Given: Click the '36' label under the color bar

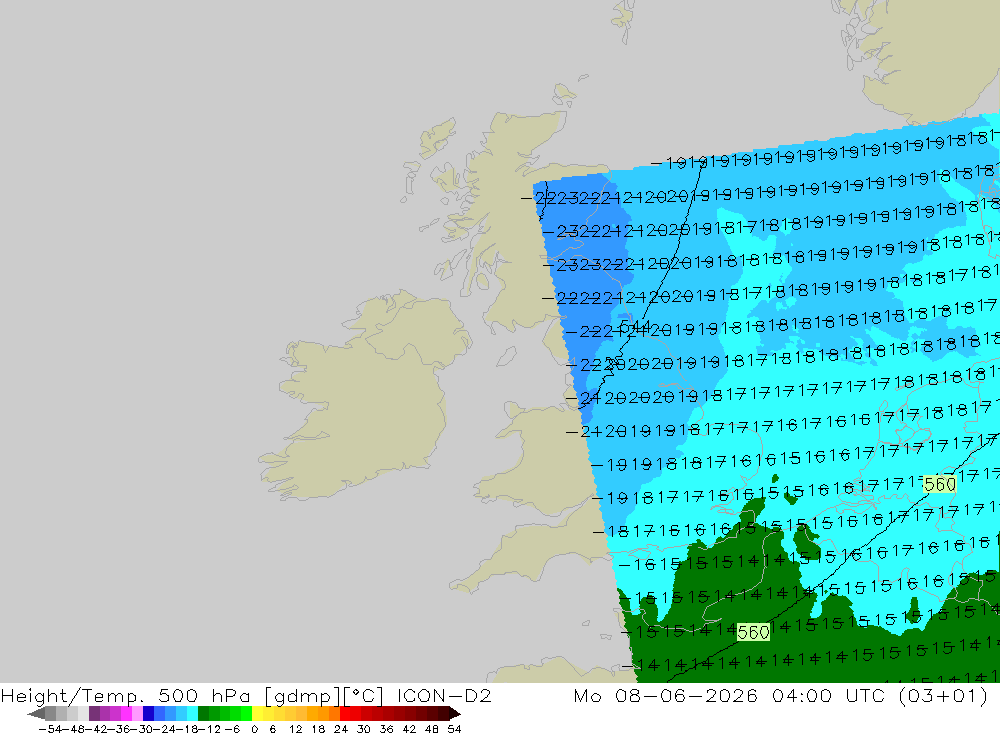Looking at the screenshot, I should [x=386, y=729].
